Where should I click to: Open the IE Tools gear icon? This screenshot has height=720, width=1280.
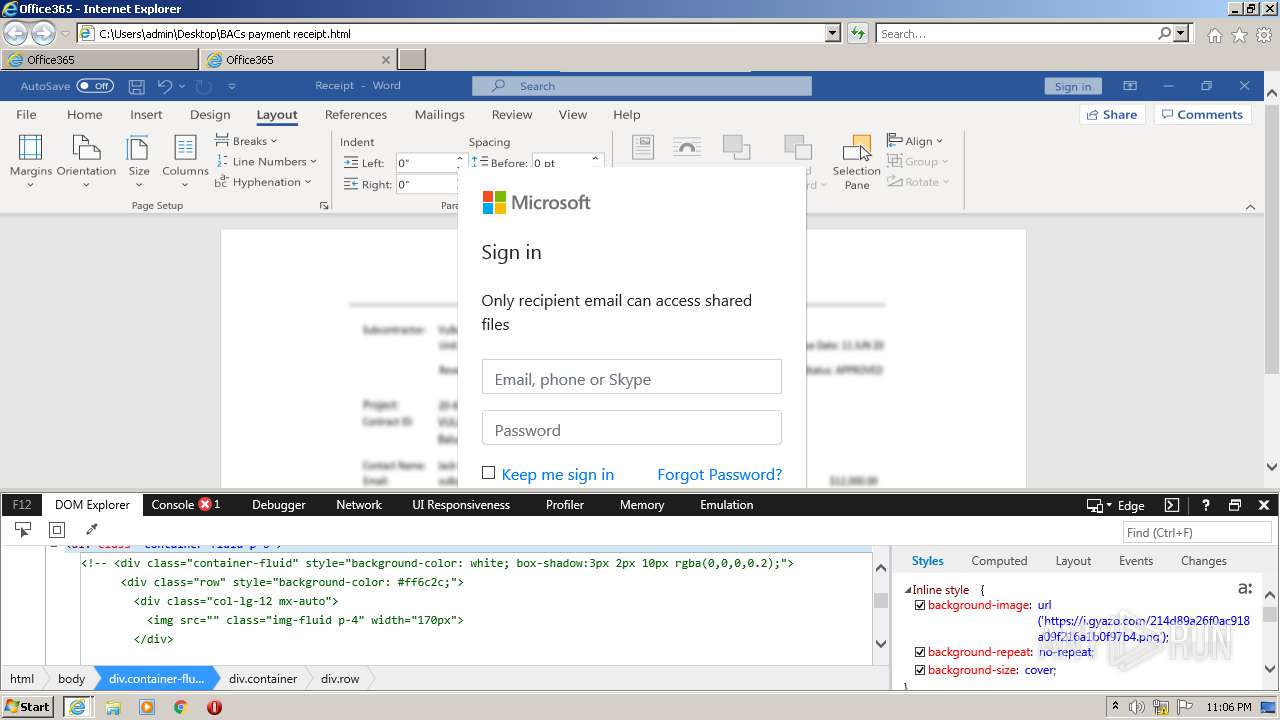click(1264, 35)
